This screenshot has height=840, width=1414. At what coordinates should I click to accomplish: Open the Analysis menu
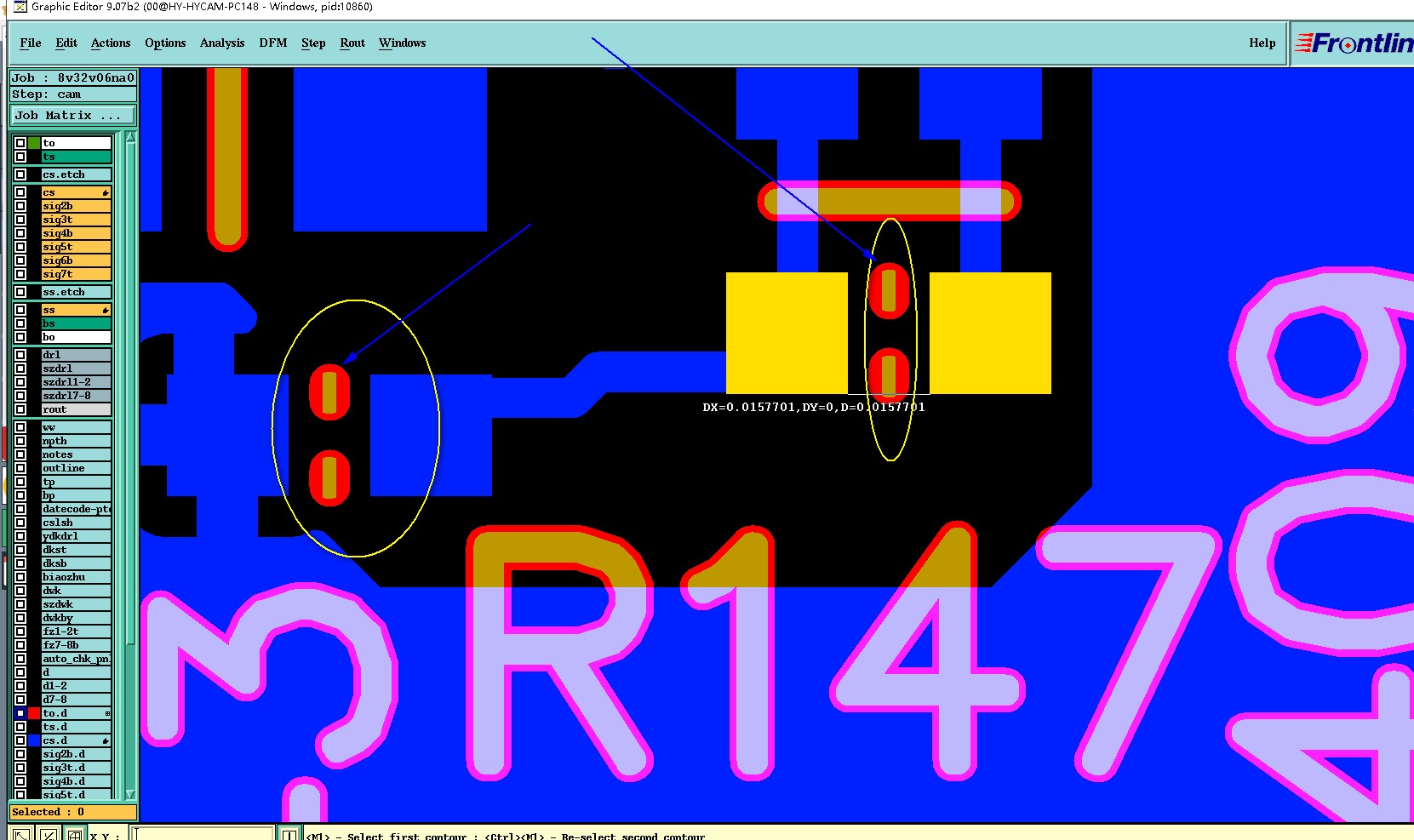222,43
